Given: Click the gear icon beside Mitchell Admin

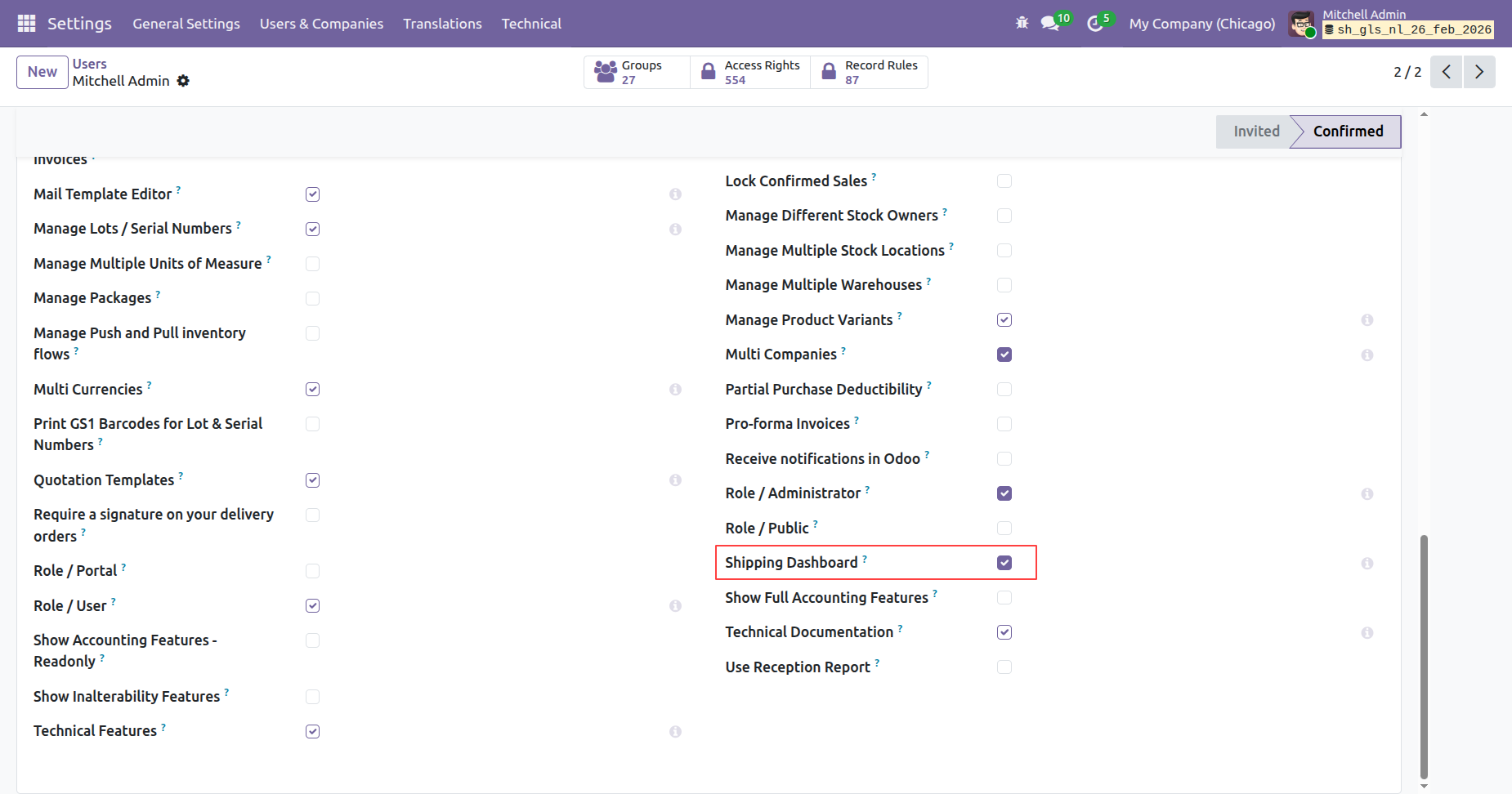Looking at the screenshot, I should [183, 81].
